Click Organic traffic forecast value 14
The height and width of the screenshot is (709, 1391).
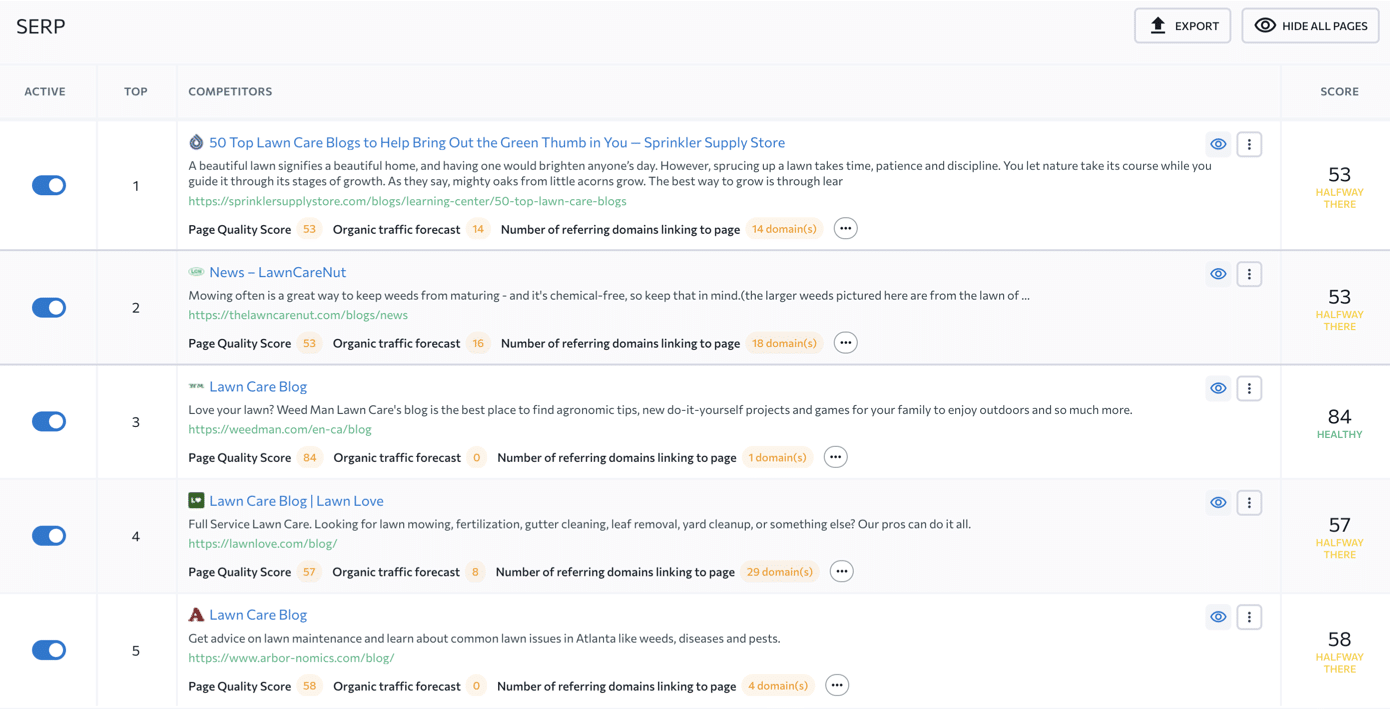tap(478, 229)
